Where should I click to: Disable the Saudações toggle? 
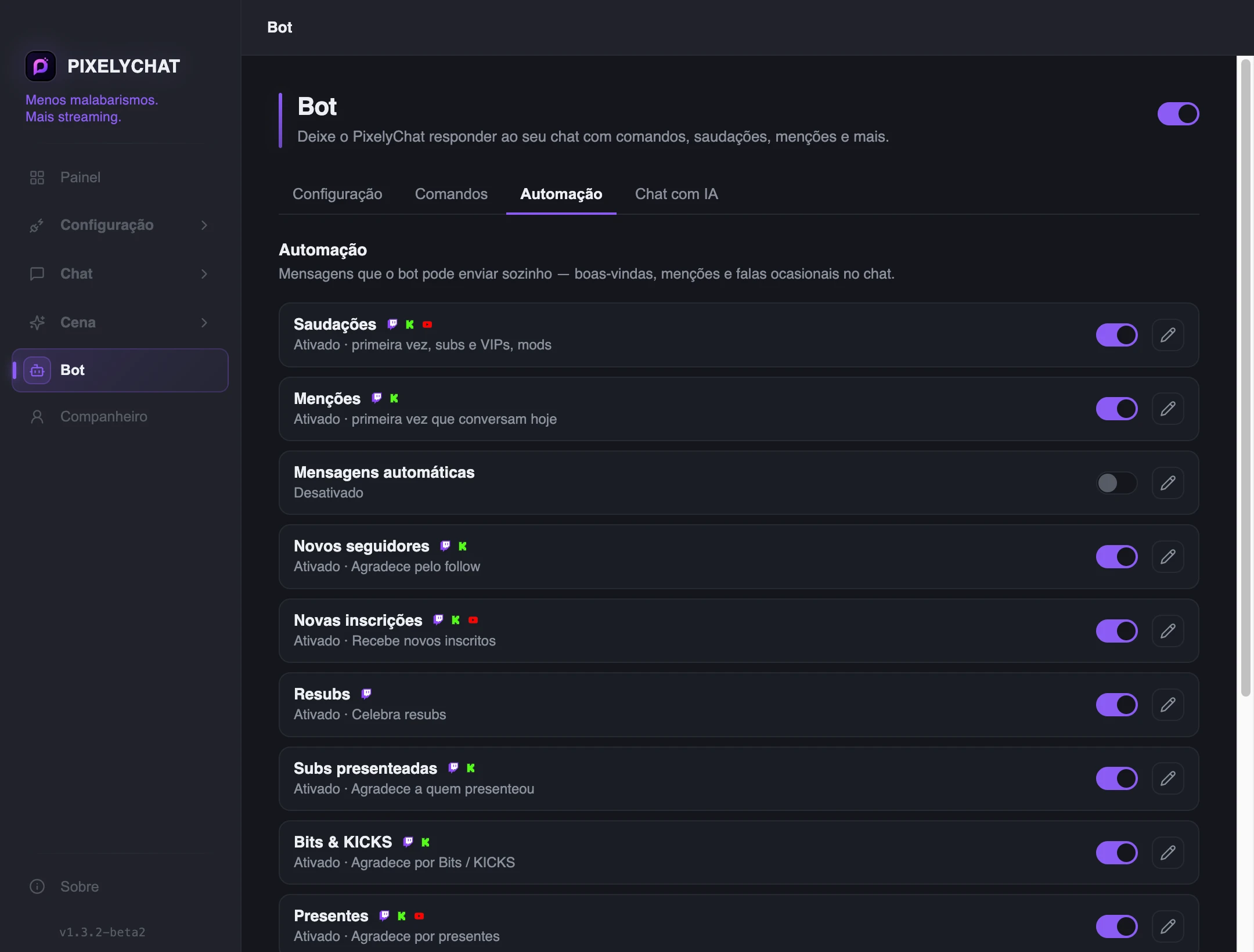(1116, 335)
